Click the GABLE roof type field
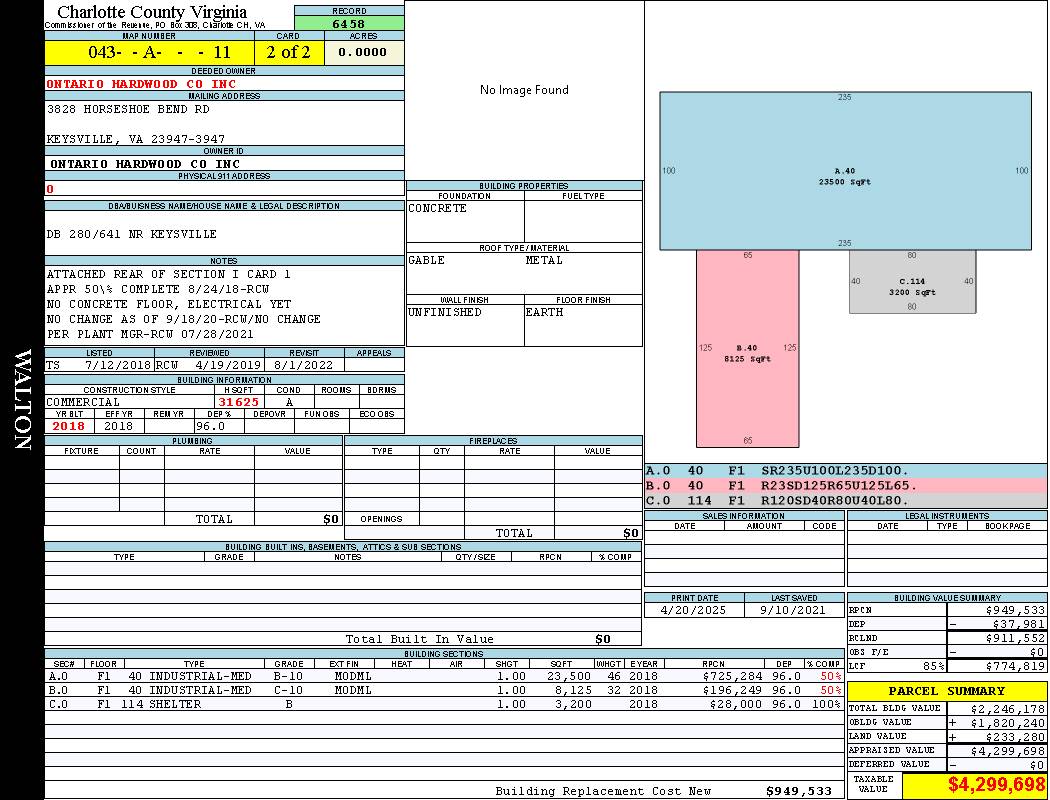This screenshot has width=1050, height=800. 464,260
